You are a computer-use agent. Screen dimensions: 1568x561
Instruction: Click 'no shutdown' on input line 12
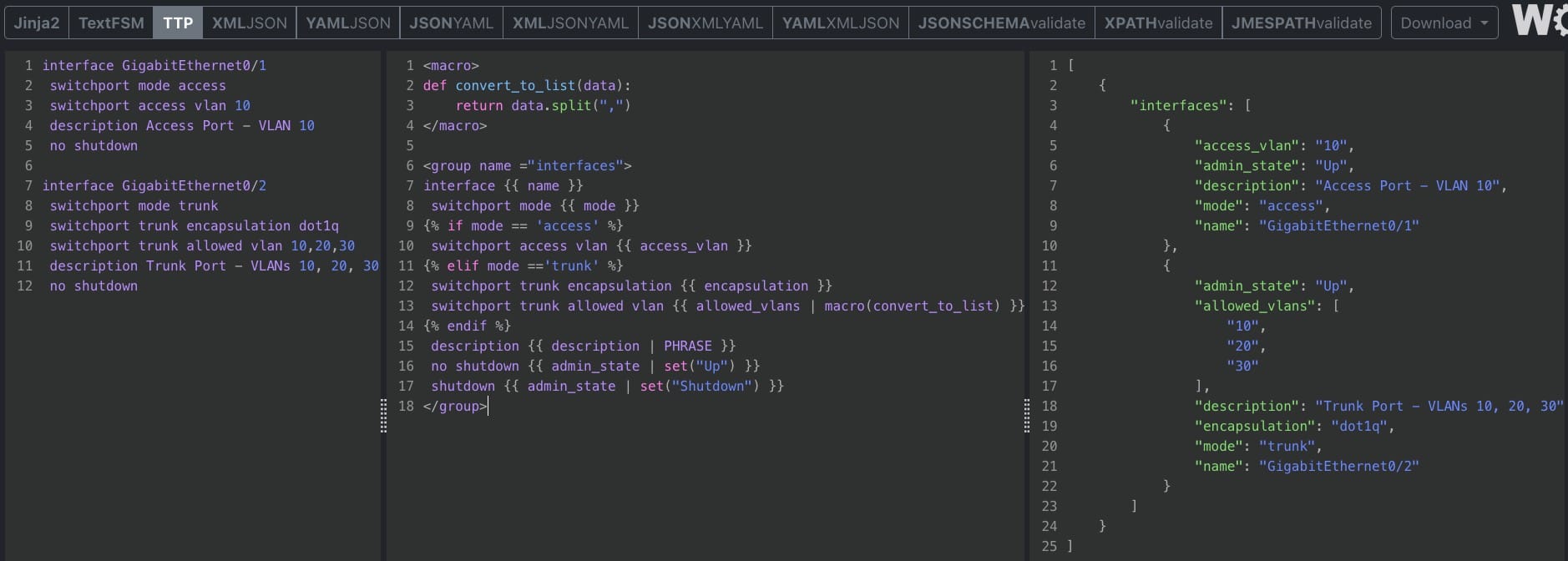94,286
